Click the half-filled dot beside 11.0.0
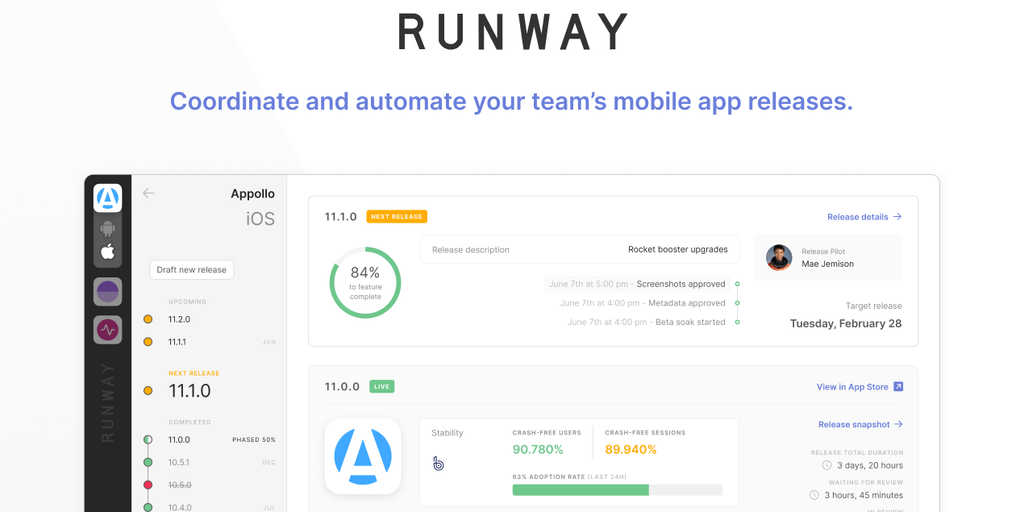 click(x=148, y=440)
